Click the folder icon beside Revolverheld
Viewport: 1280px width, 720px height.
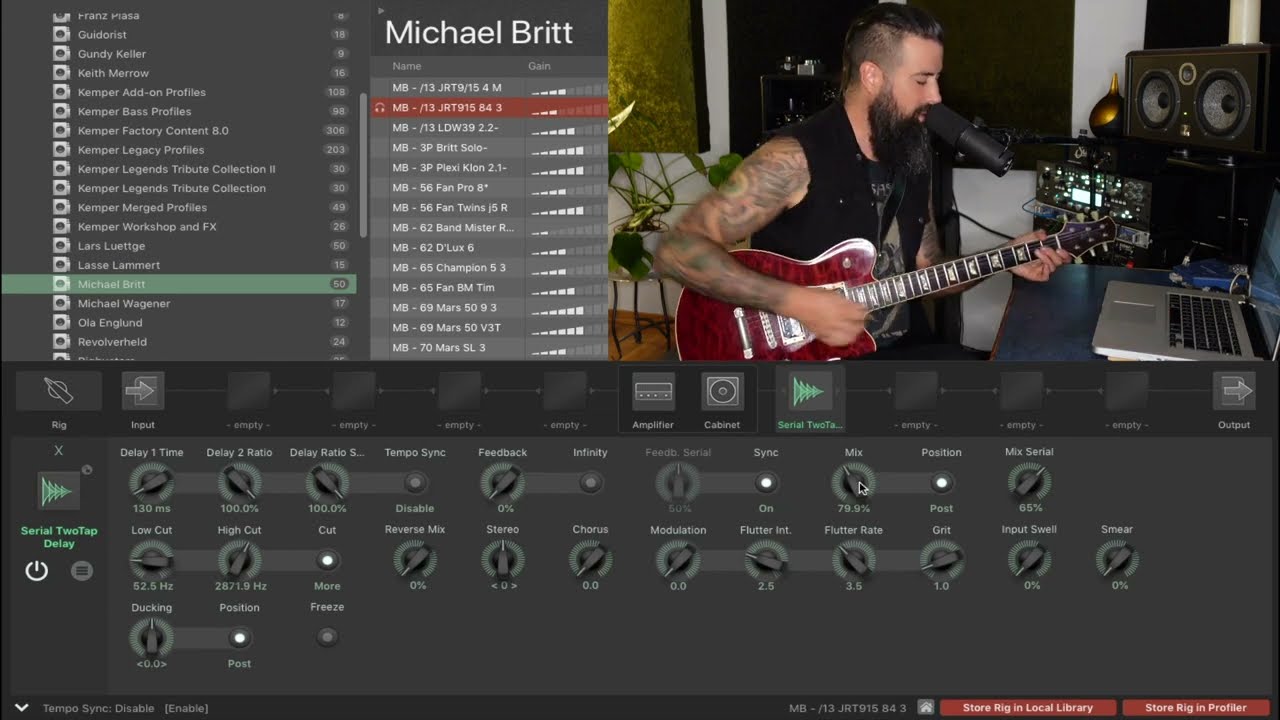[61, 342]
